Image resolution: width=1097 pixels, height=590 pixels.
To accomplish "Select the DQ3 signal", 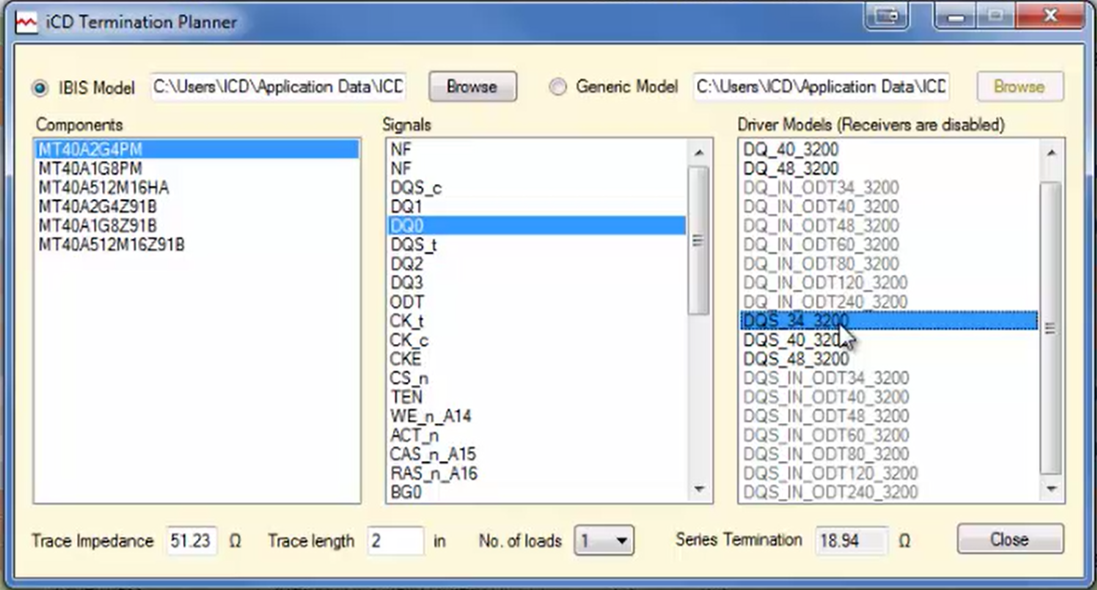I will (x=537, y=283).
